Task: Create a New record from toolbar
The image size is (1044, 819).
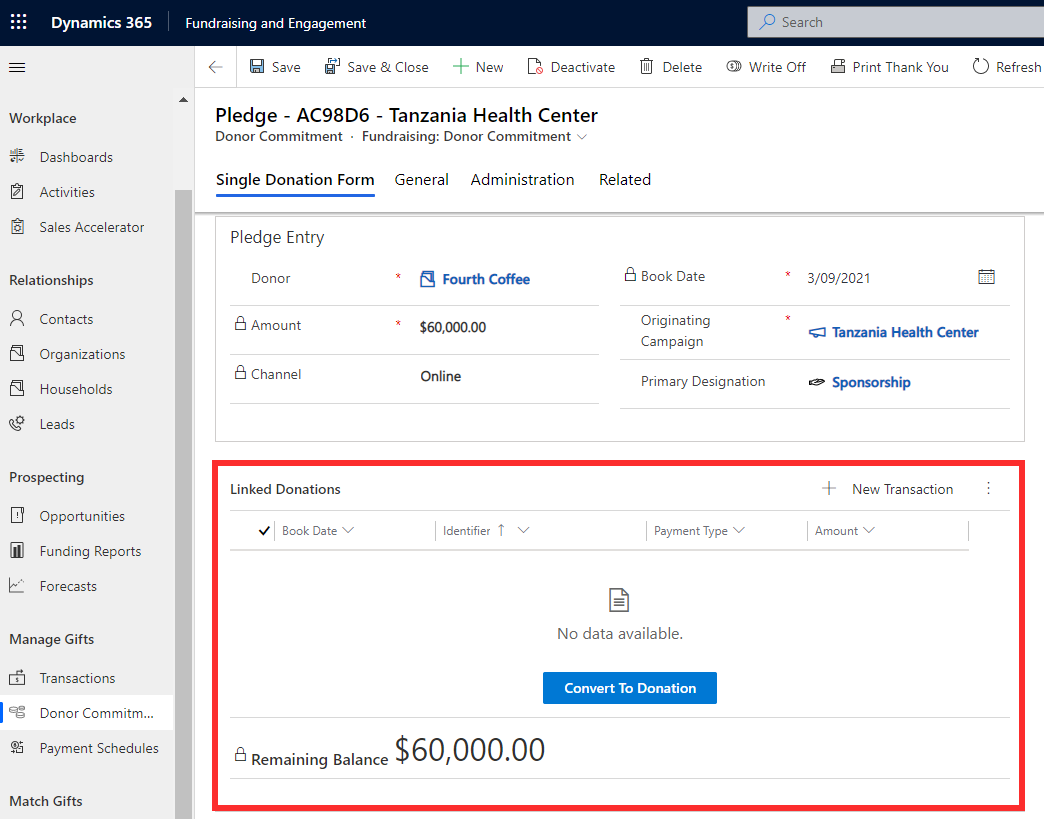Action: (x=478, y=67)
